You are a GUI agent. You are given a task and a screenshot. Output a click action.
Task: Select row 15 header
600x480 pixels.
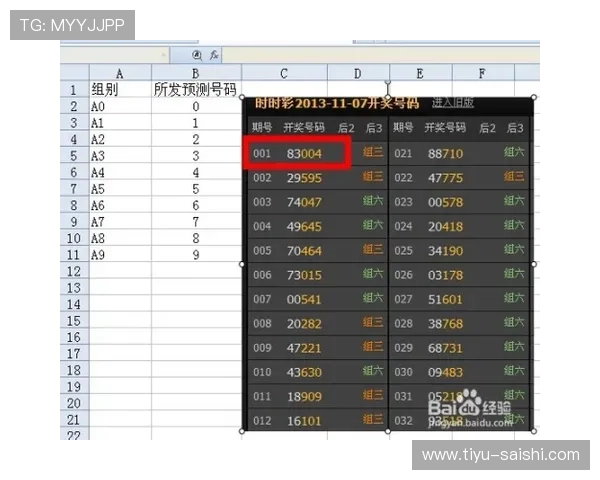click(74, 321)
